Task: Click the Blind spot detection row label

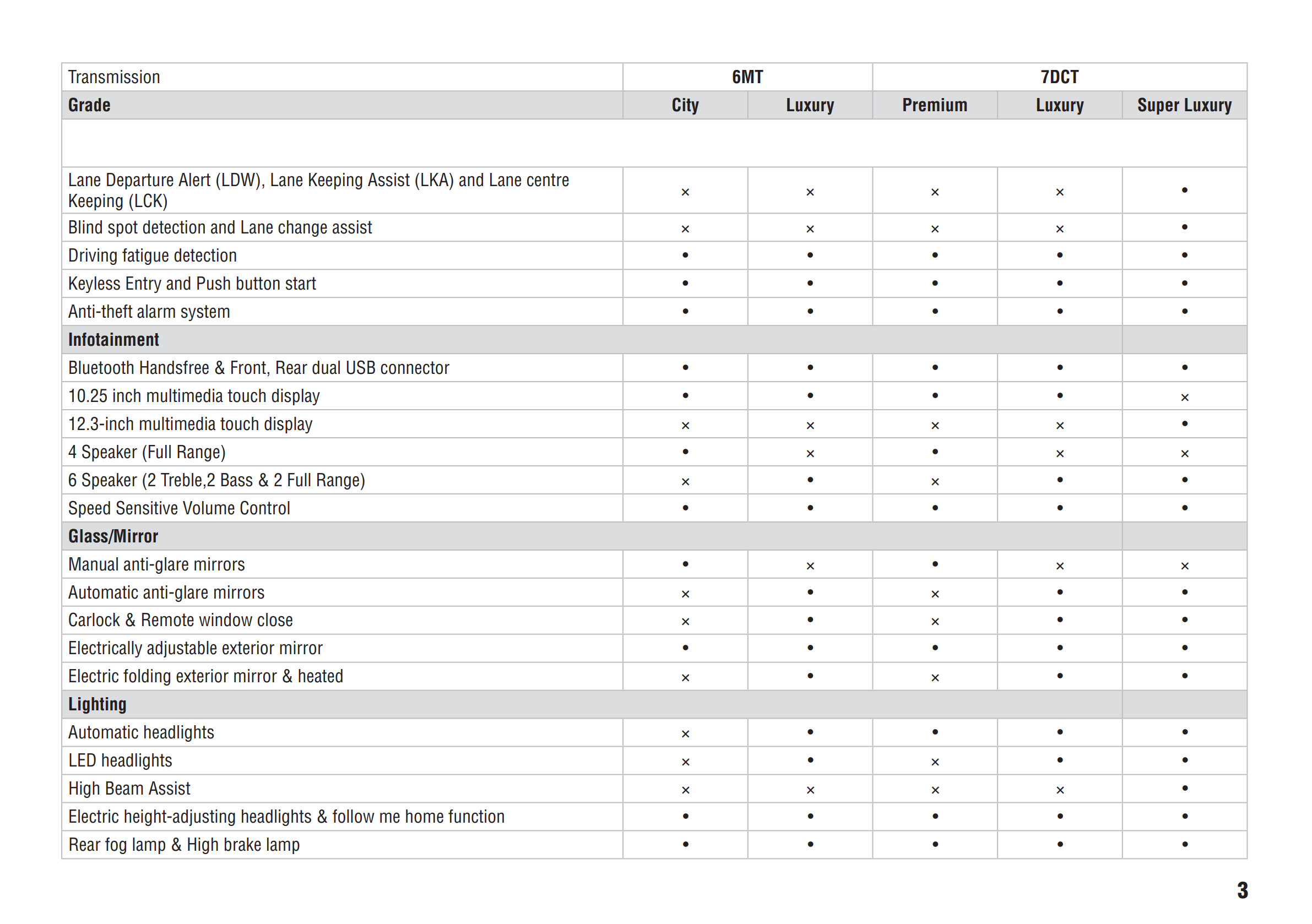Action: pos(220,227)
